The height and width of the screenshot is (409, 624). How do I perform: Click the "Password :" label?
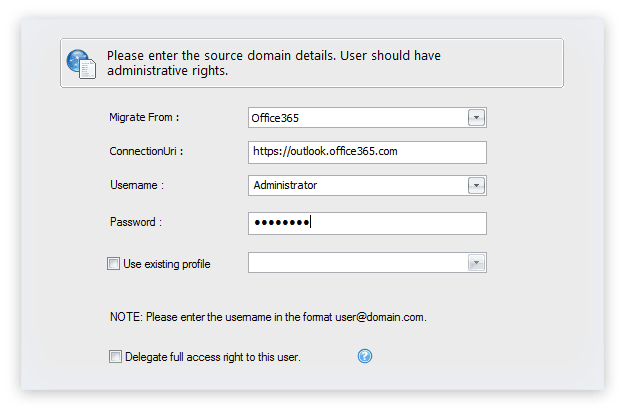coord(135,221)
